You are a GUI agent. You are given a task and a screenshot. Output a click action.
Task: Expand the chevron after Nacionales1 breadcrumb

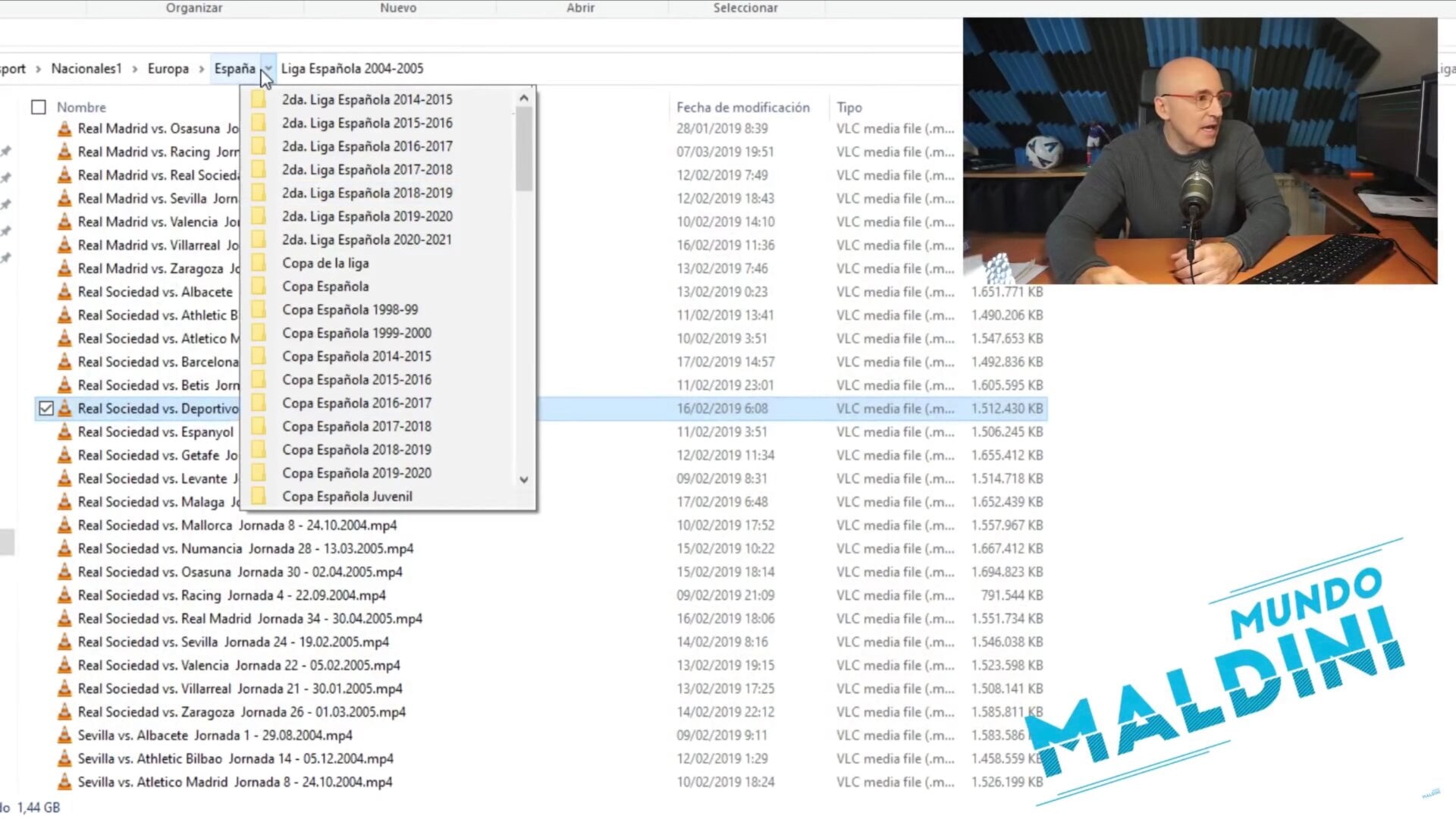point(135,69)
